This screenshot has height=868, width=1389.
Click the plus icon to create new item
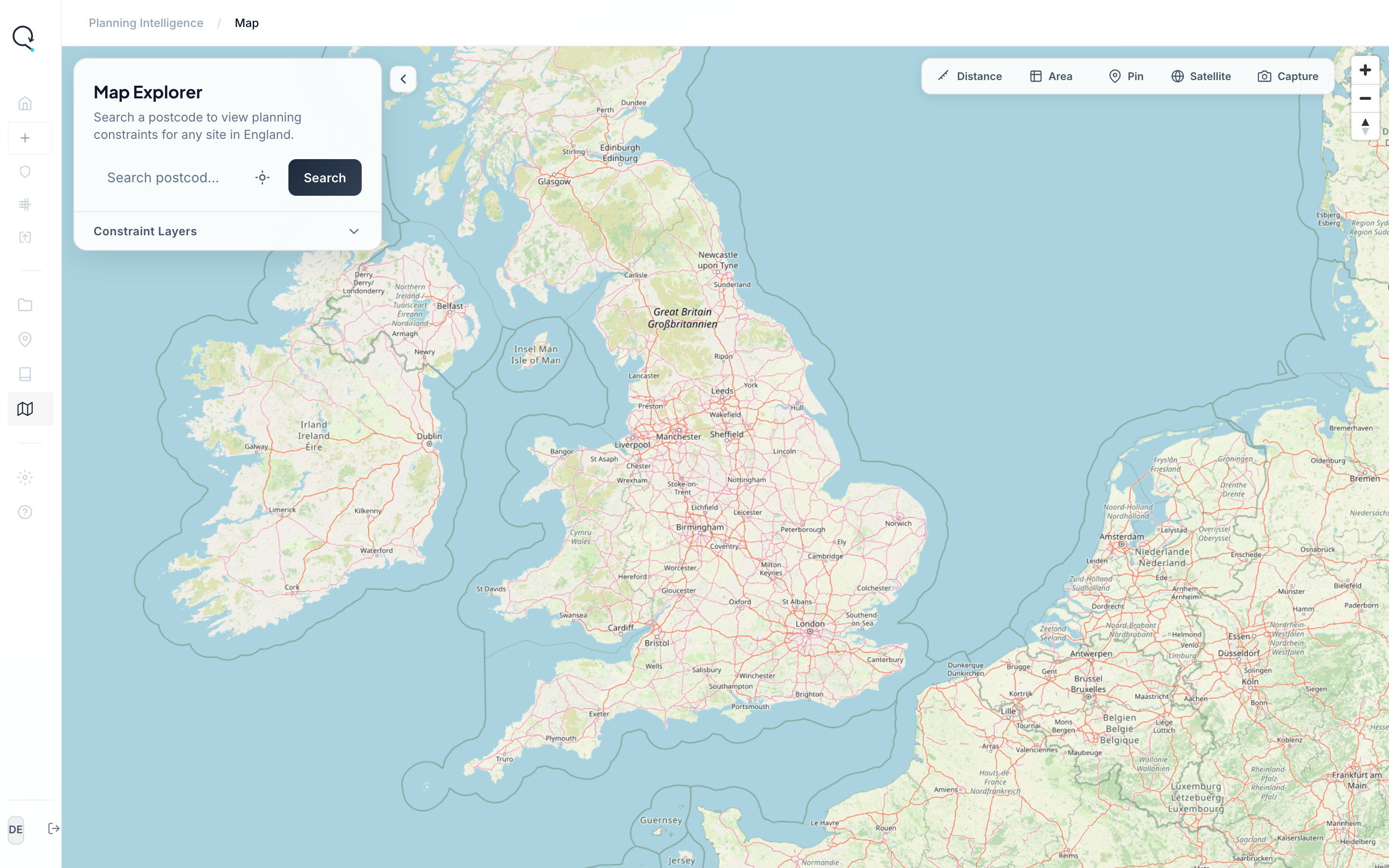25,138
